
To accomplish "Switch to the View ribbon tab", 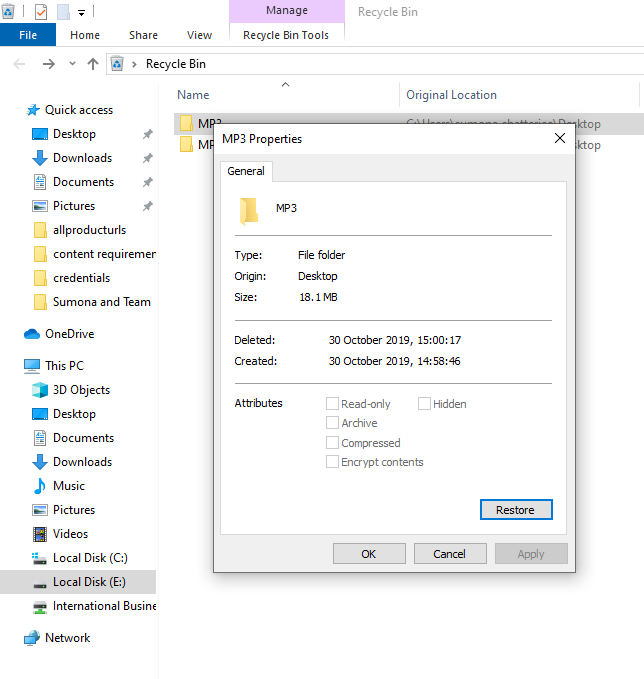I will (199, 35).
